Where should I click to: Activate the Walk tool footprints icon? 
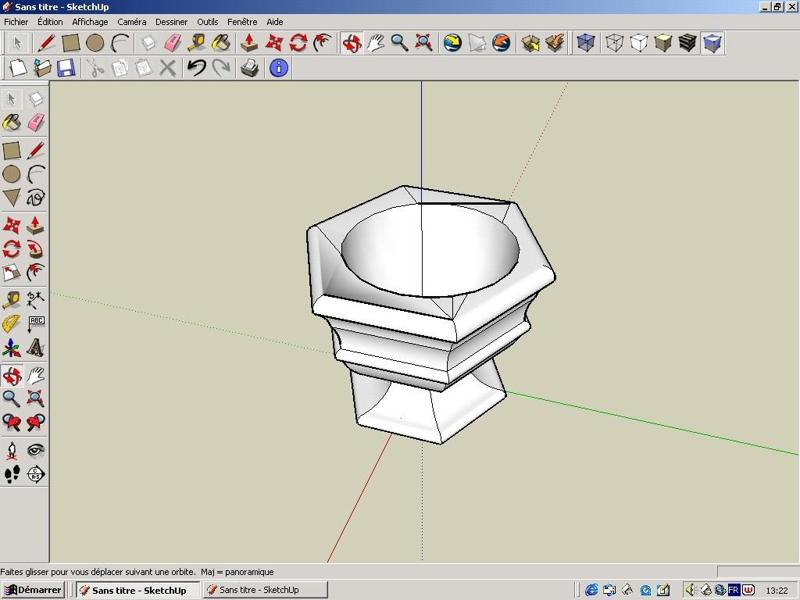coord(12,474)
